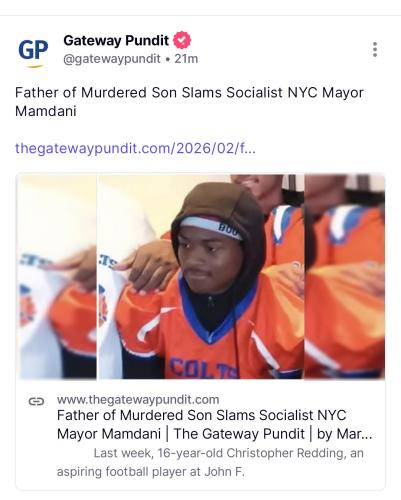This screenshot has height=500, width=401.
Task: Click the verified checkmark badge
Action: coord(182,40)
